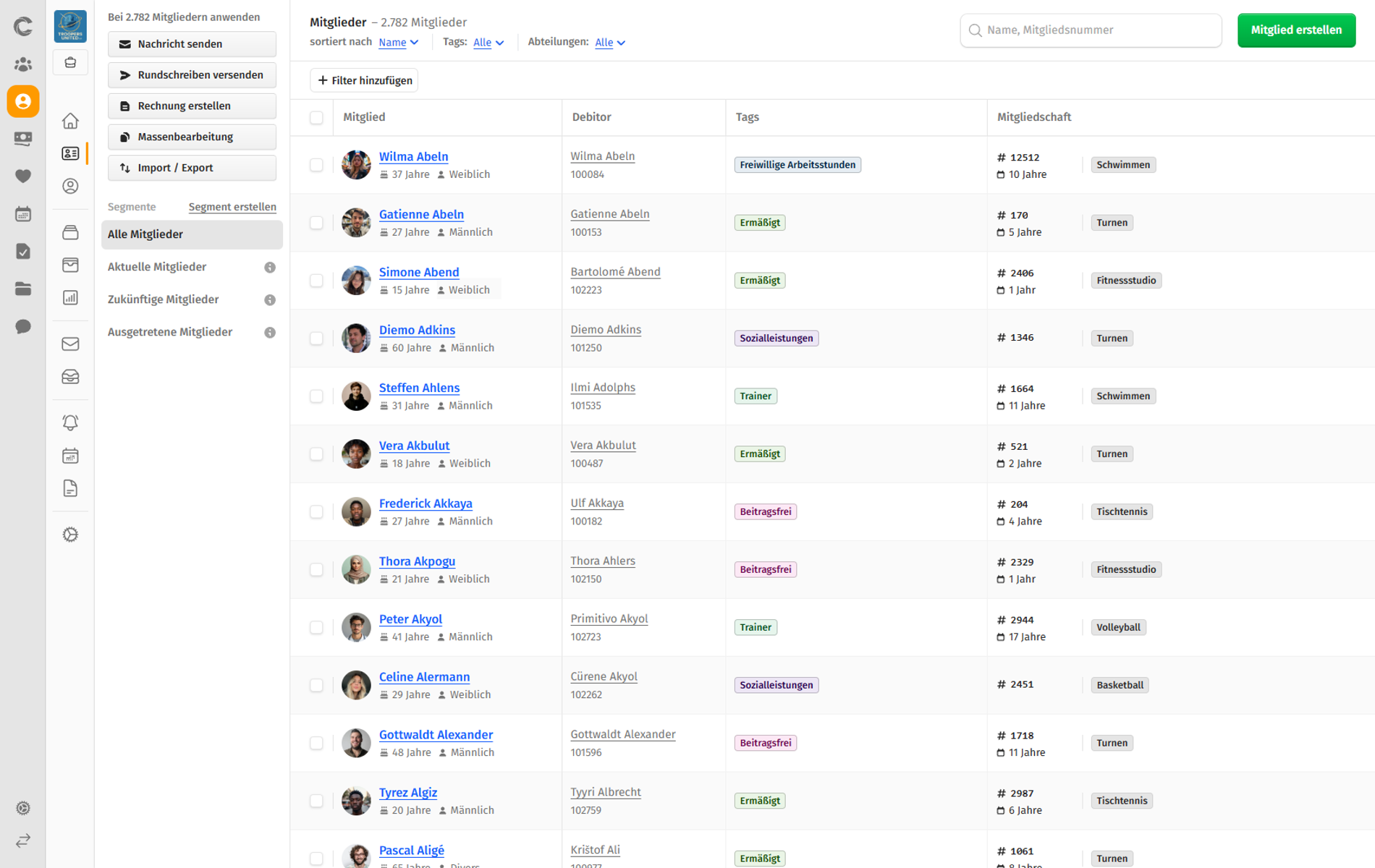Image resolution: width=1375 pixels, height=868 pixels.
Task: Expand the Abteilungen Alle dropdown
Action: point(610,43)
